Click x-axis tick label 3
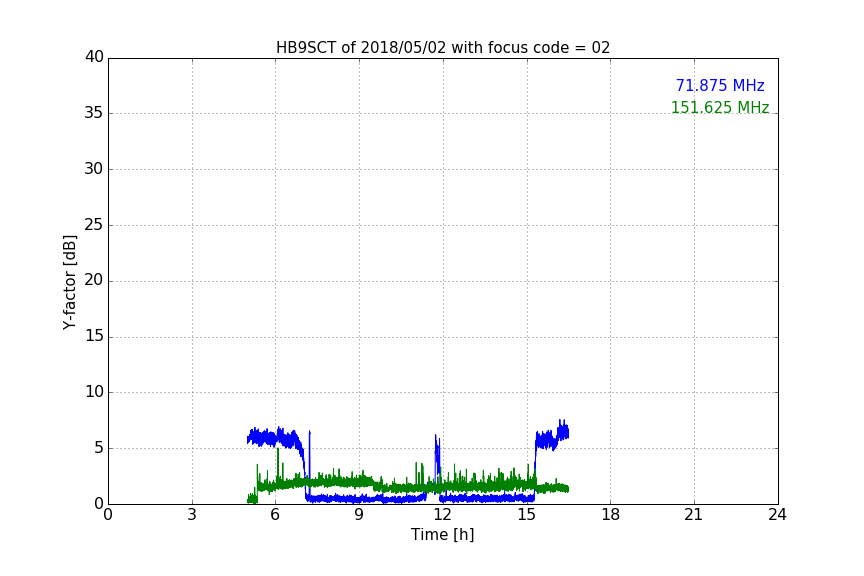 [192, 515]
